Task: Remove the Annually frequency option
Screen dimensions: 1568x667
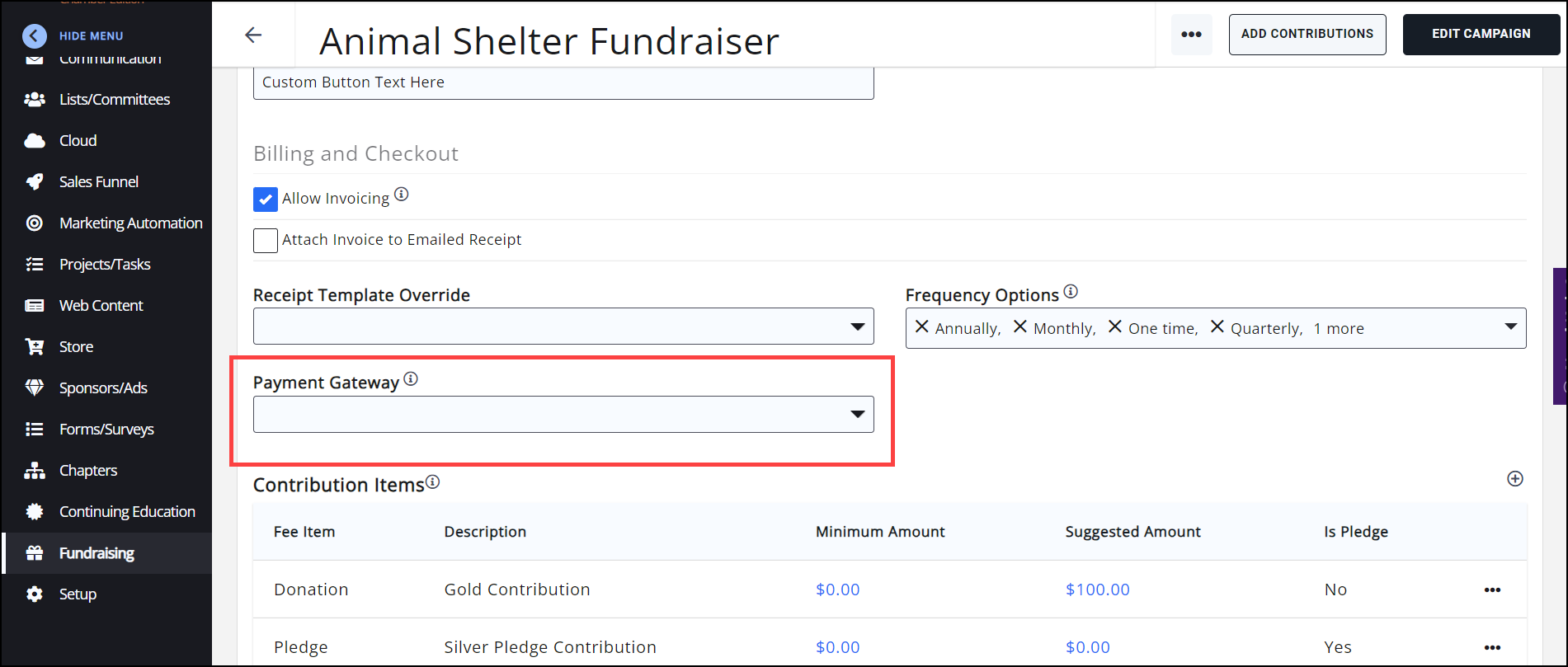Action: tap(922, 327)
